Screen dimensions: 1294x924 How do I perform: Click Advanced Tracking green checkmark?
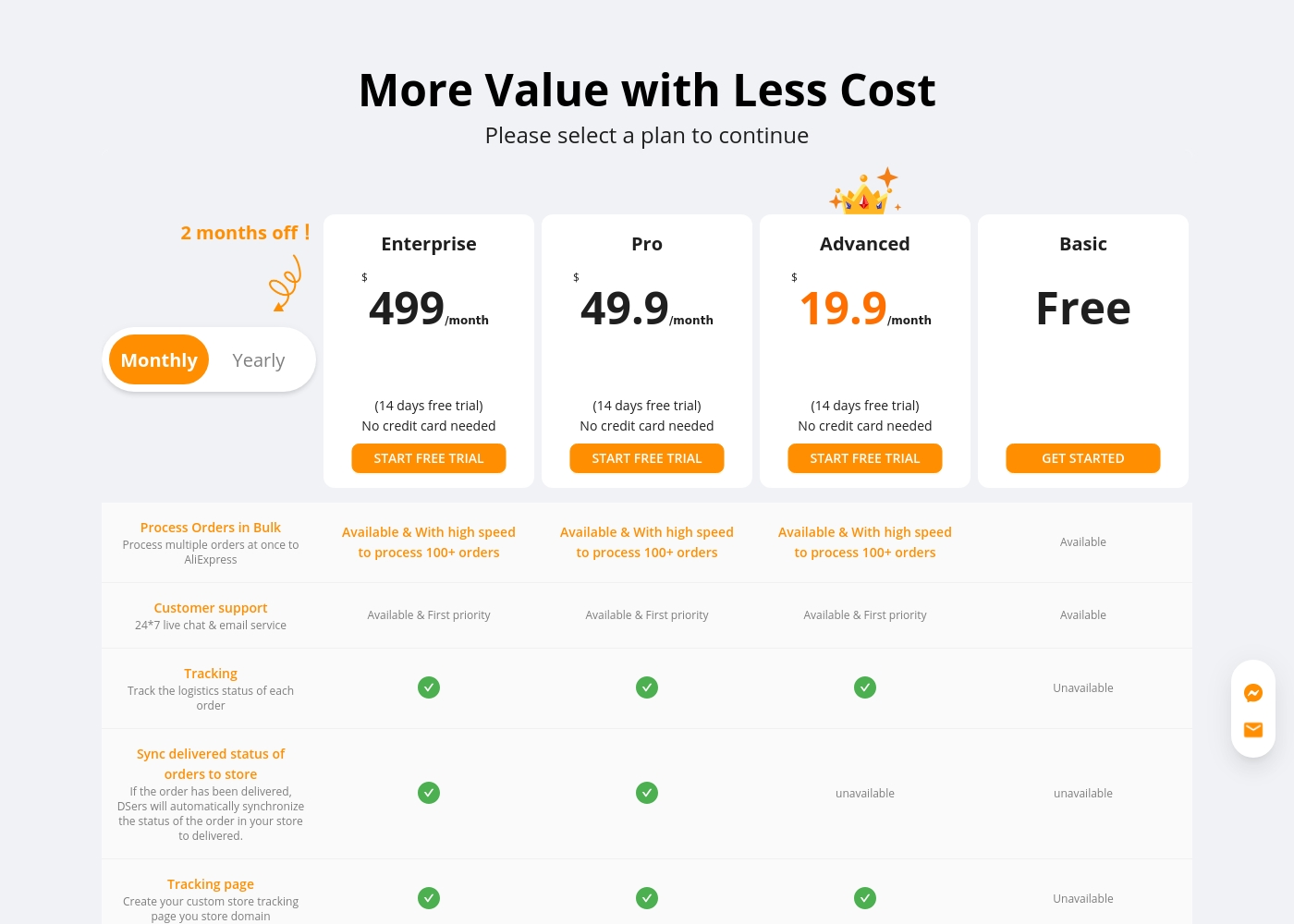(x=865, y=687)
